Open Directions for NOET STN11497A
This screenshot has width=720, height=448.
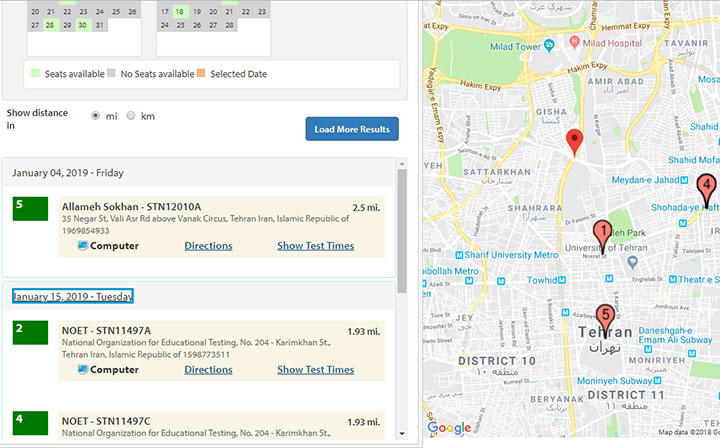(208, 370)
